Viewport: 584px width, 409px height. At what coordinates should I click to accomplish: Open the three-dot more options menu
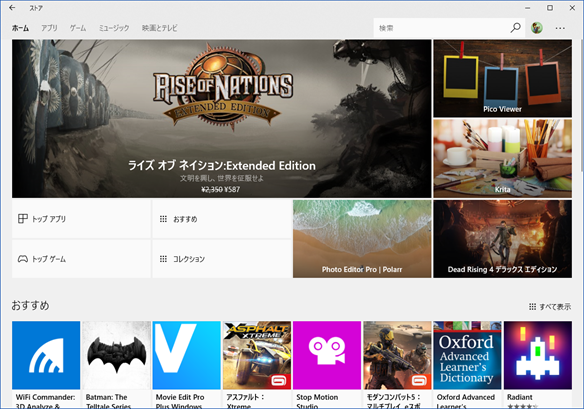pos(560,28)
